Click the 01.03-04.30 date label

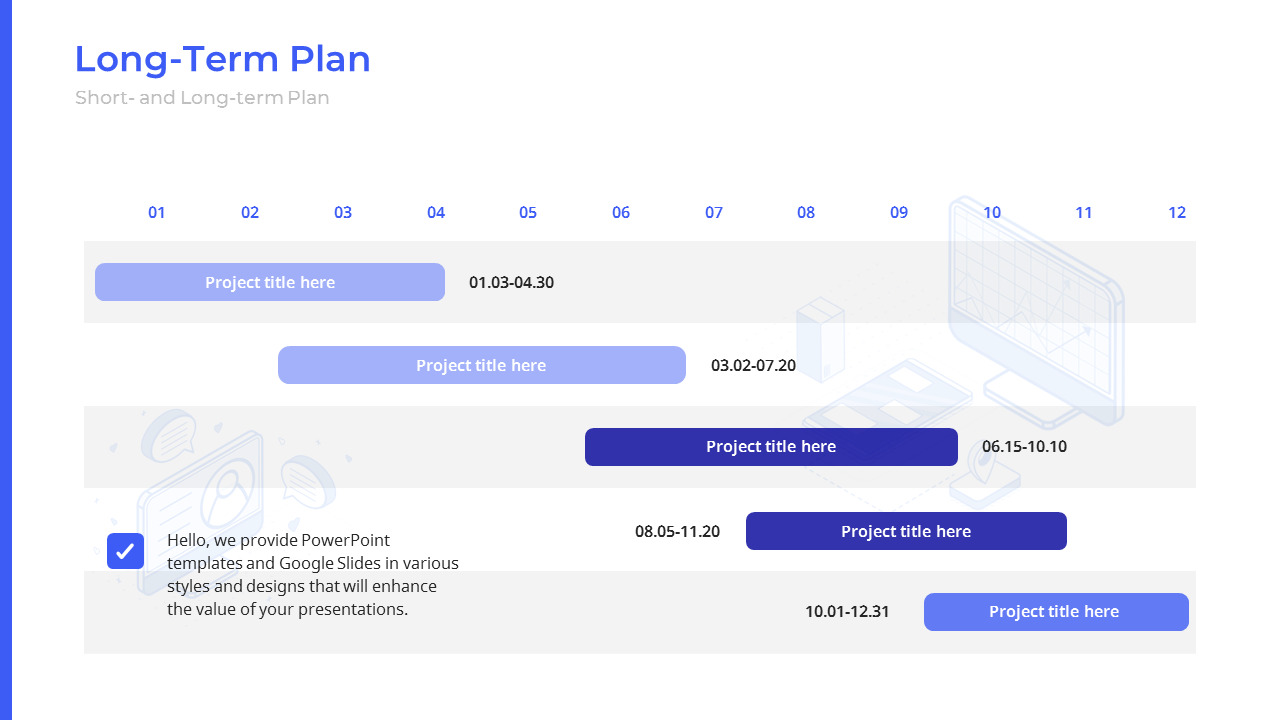click(511, 282)
